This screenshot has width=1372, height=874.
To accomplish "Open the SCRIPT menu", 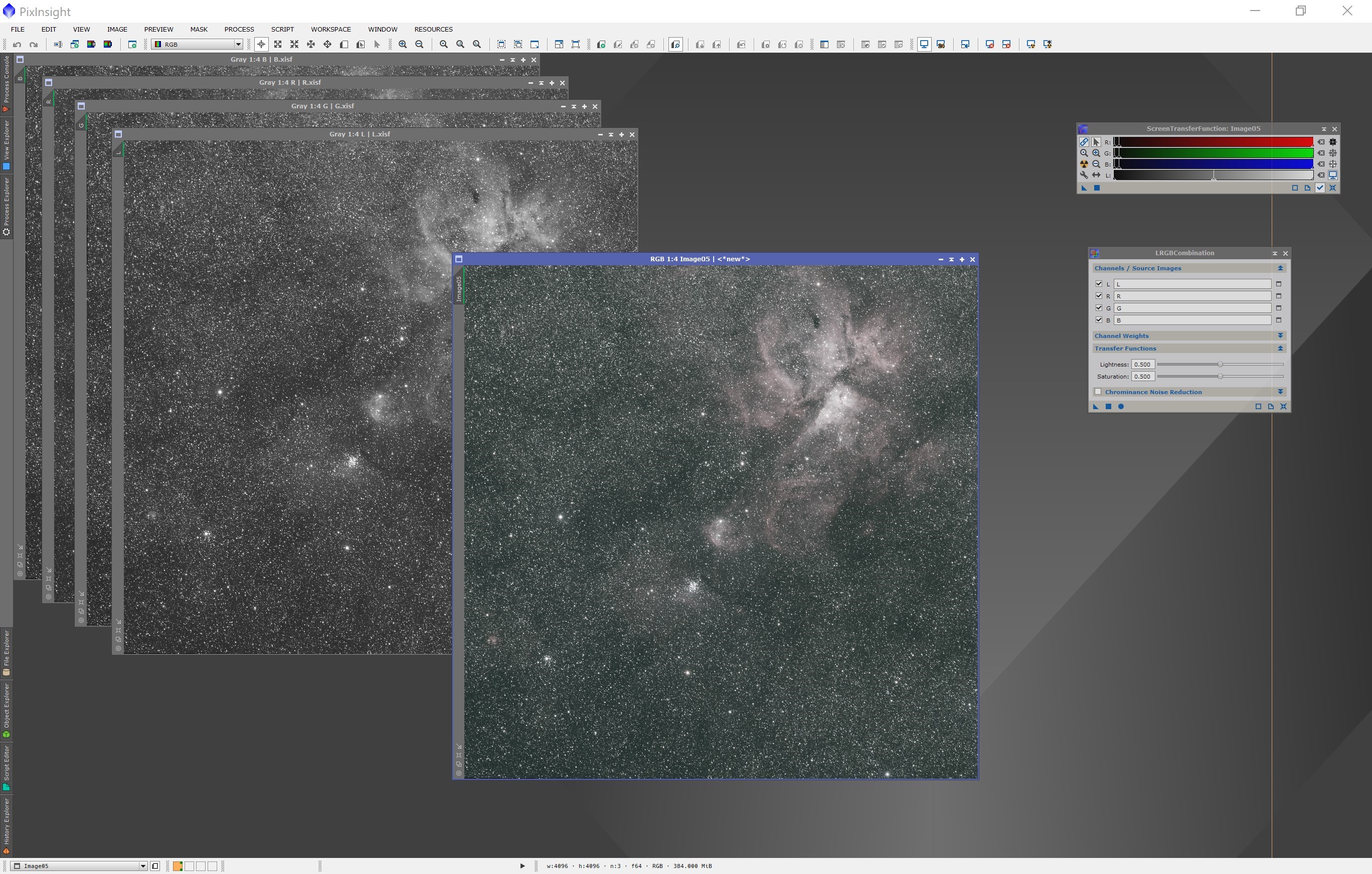I will (x=282, y=29).
